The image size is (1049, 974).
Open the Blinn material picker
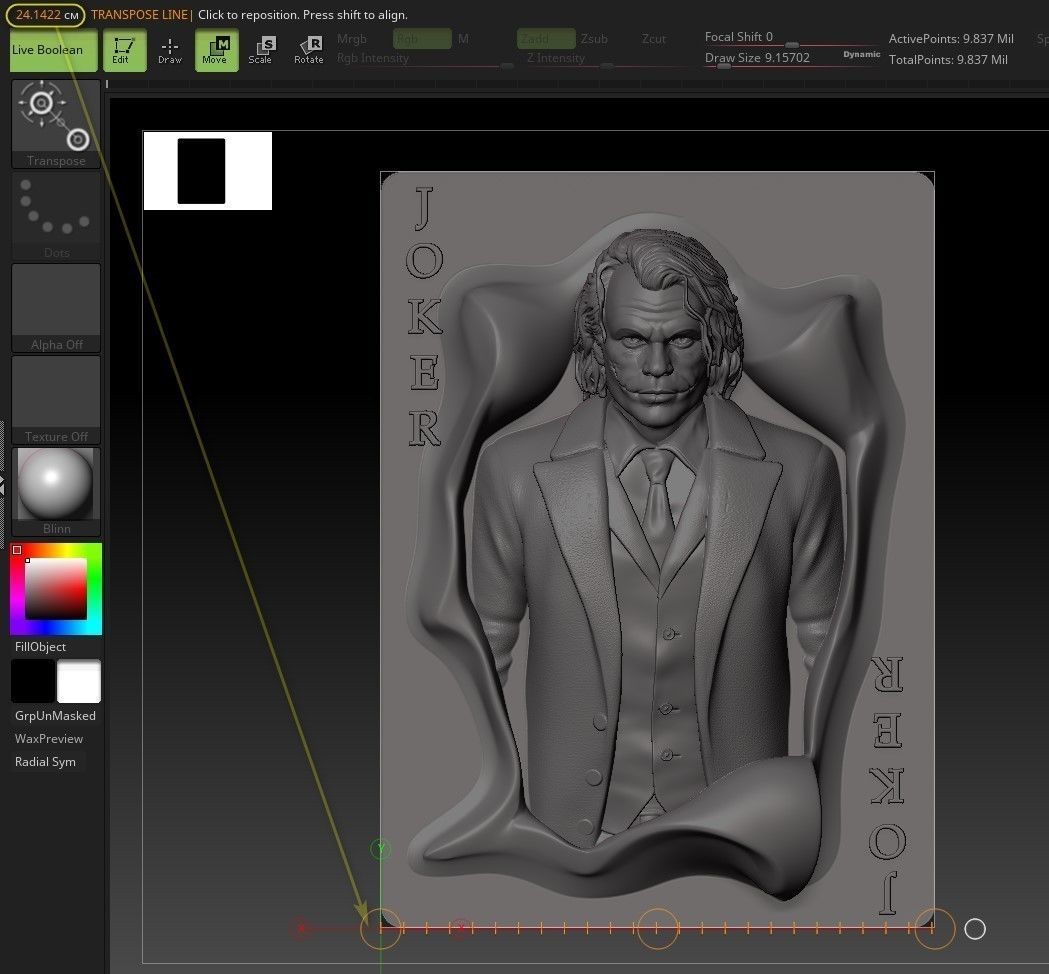[x=56, y=492]
